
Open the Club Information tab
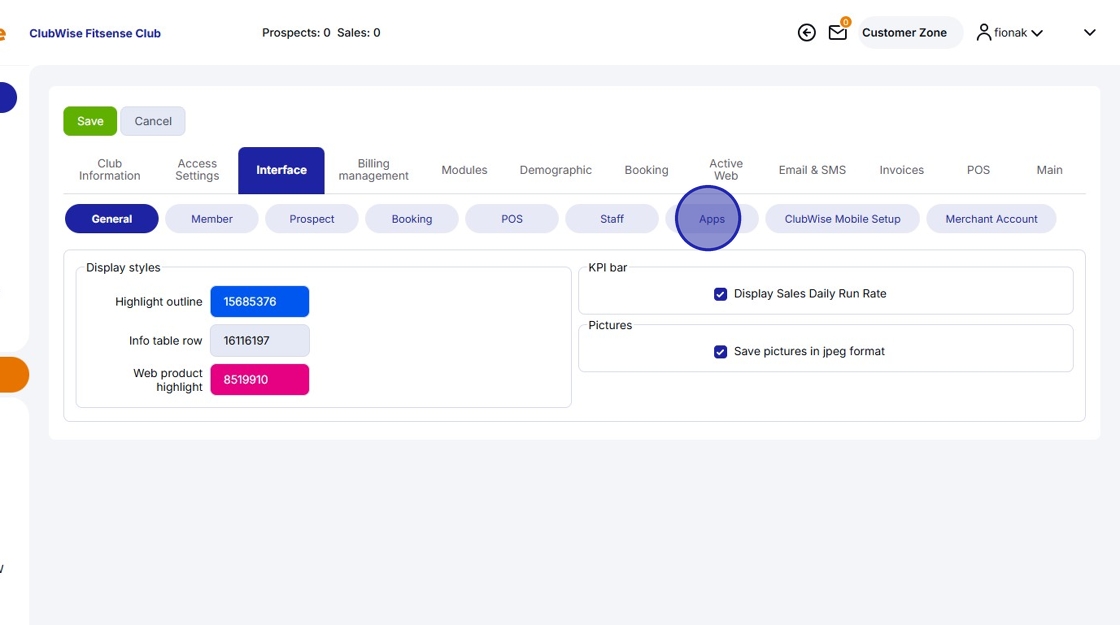(x=109, y=170)
